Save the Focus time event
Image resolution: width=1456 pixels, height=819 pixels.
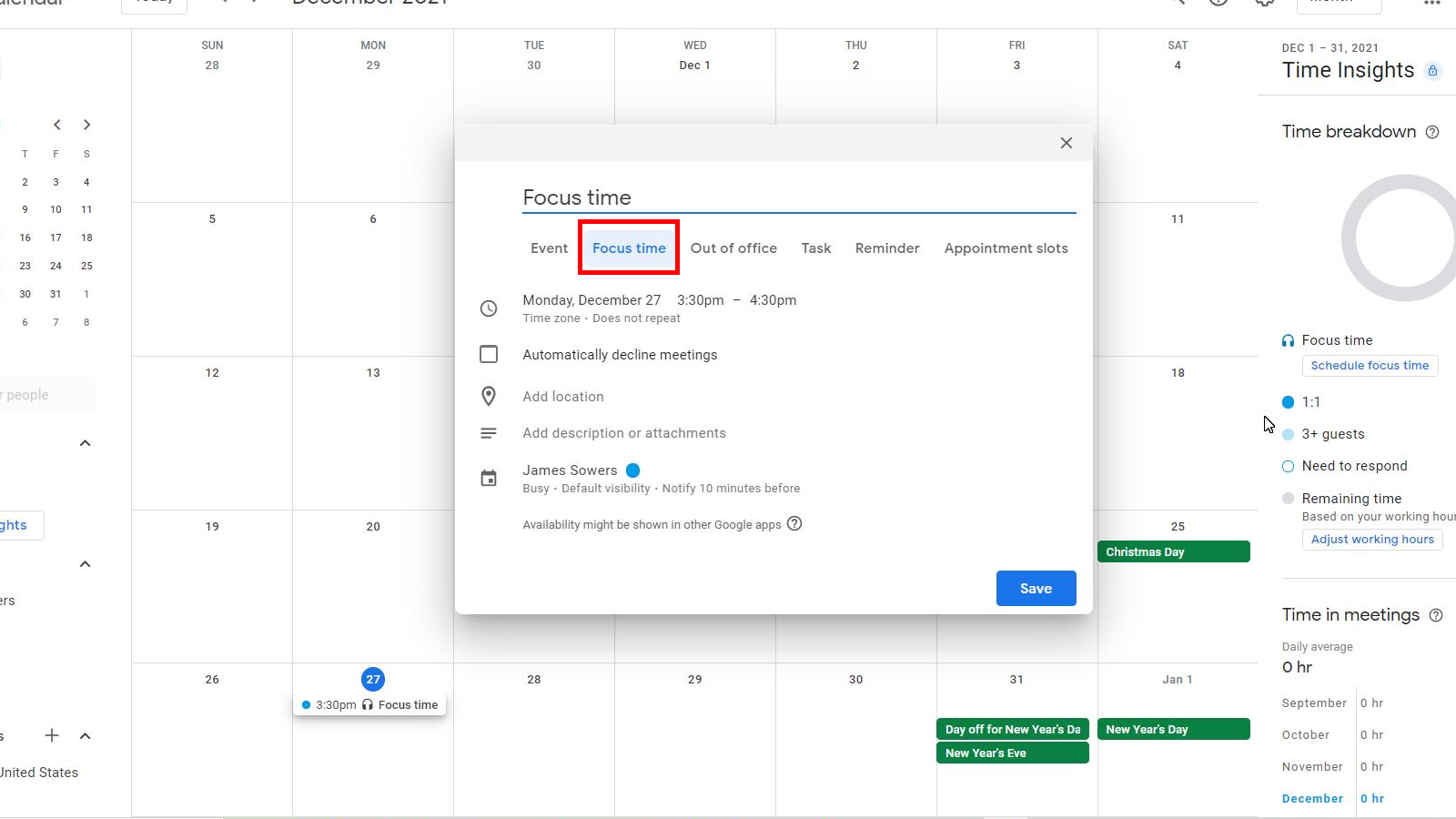(x=1036, y=588)
